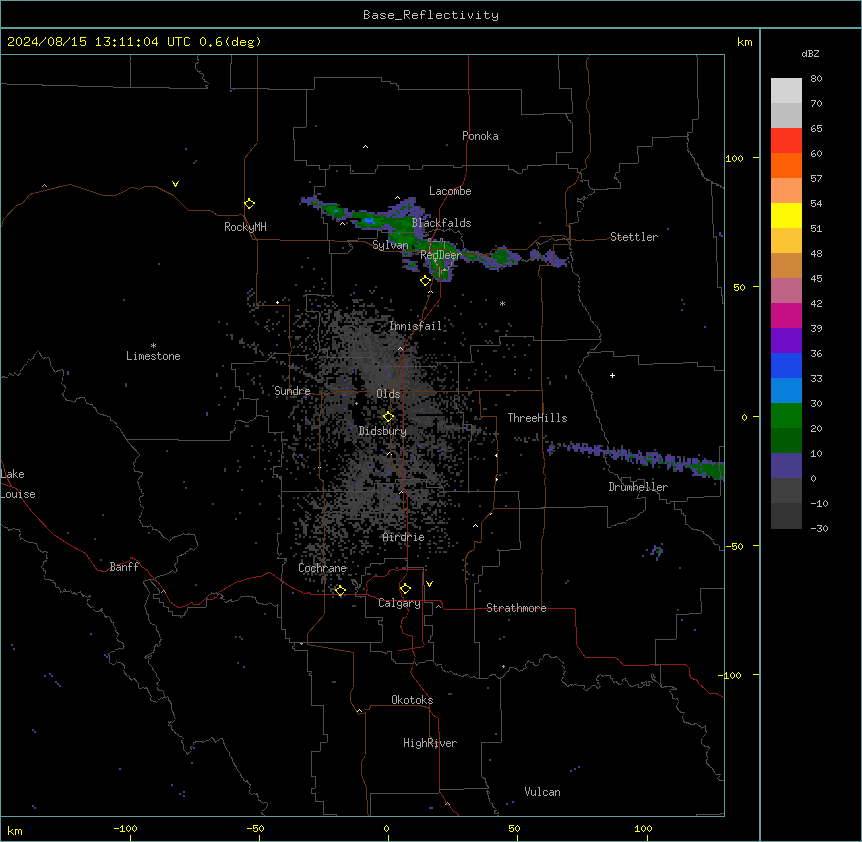Viewport: 862px width, 842px height.
Task: Click the yellow diamond marker above Calgary
Action: click(x=405, y=589)
